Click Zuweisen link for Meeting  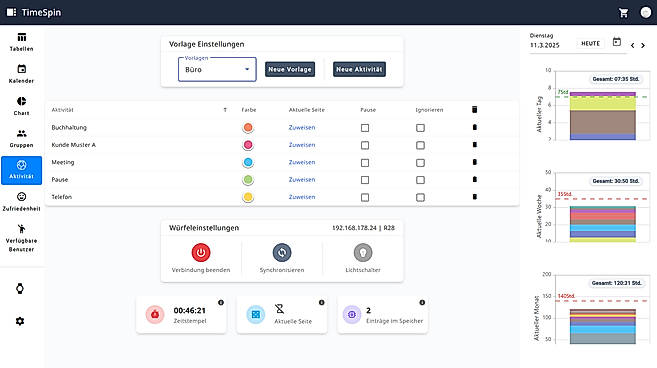[x=302, y=162]
